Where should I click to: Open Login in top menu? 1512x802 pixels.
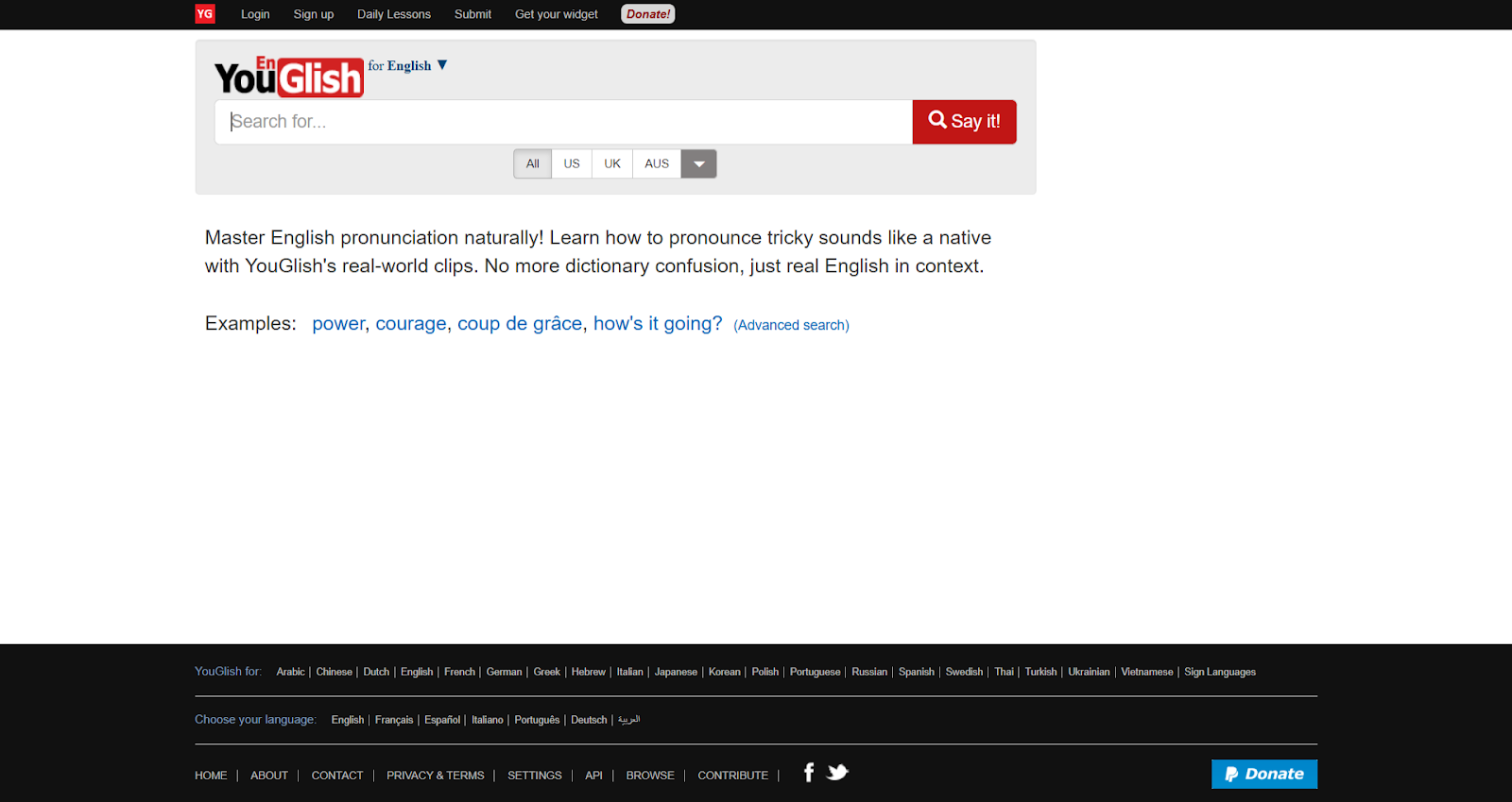pos(255,14)
